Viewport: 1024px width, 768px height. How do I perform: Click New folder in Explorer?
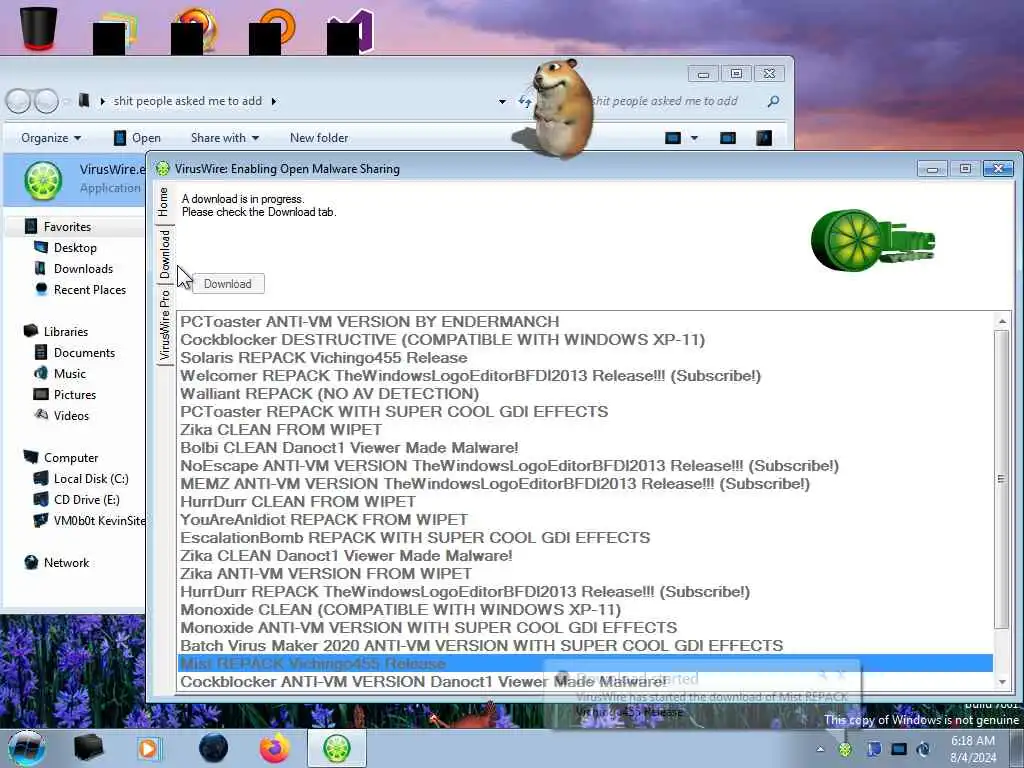[x=319, y=138]
